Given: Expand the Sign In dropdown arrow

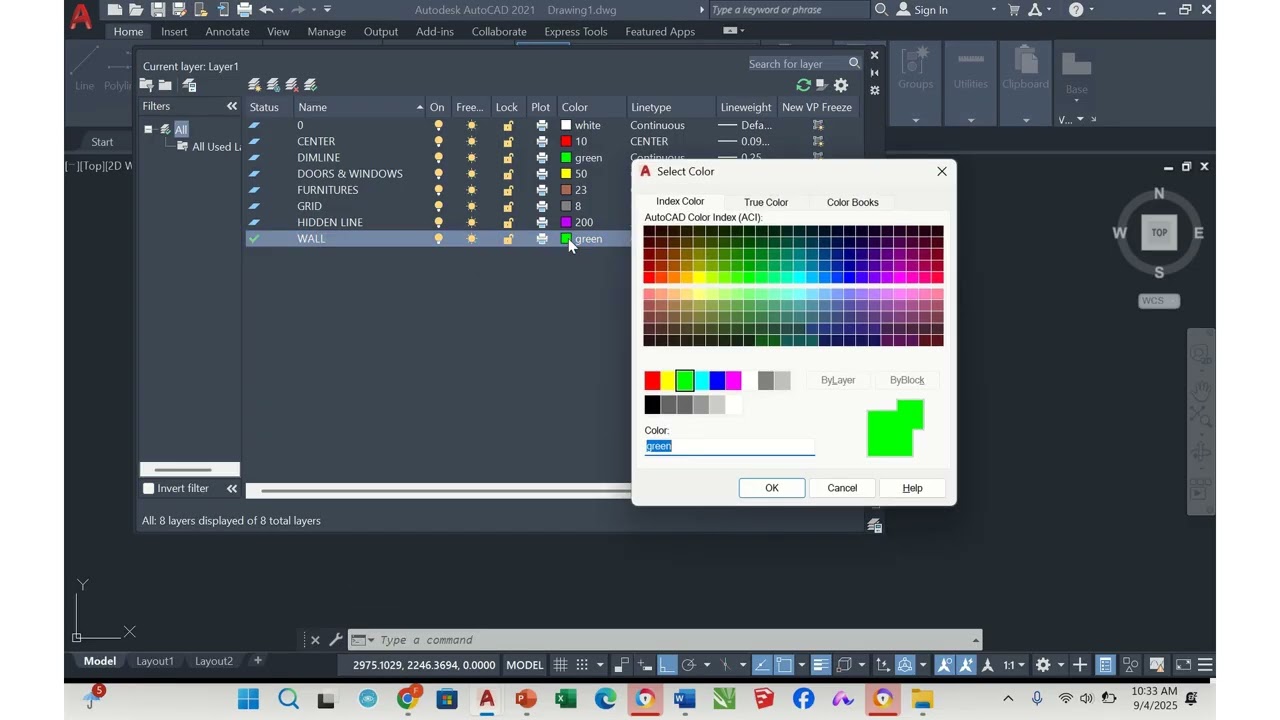Looking at the screenshot, I should [x=993, y=10].
